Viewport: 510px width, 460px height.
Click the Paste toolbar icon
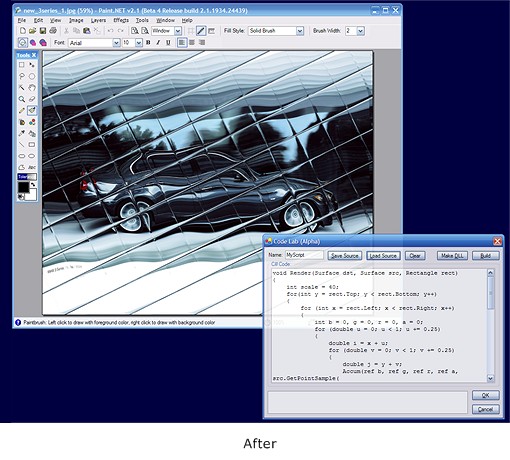[x=87, y=31]
